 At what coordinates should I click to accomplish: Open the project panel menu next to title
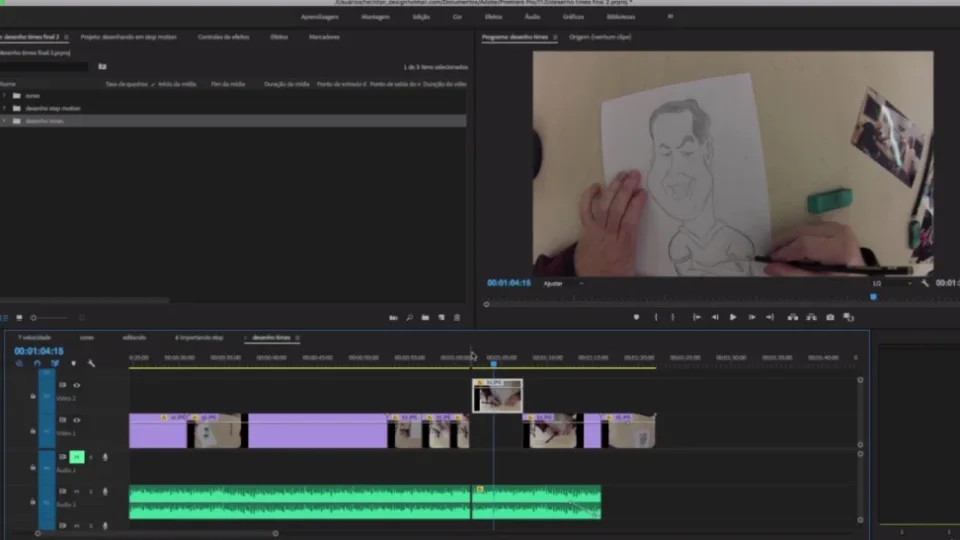pos(66,37)
